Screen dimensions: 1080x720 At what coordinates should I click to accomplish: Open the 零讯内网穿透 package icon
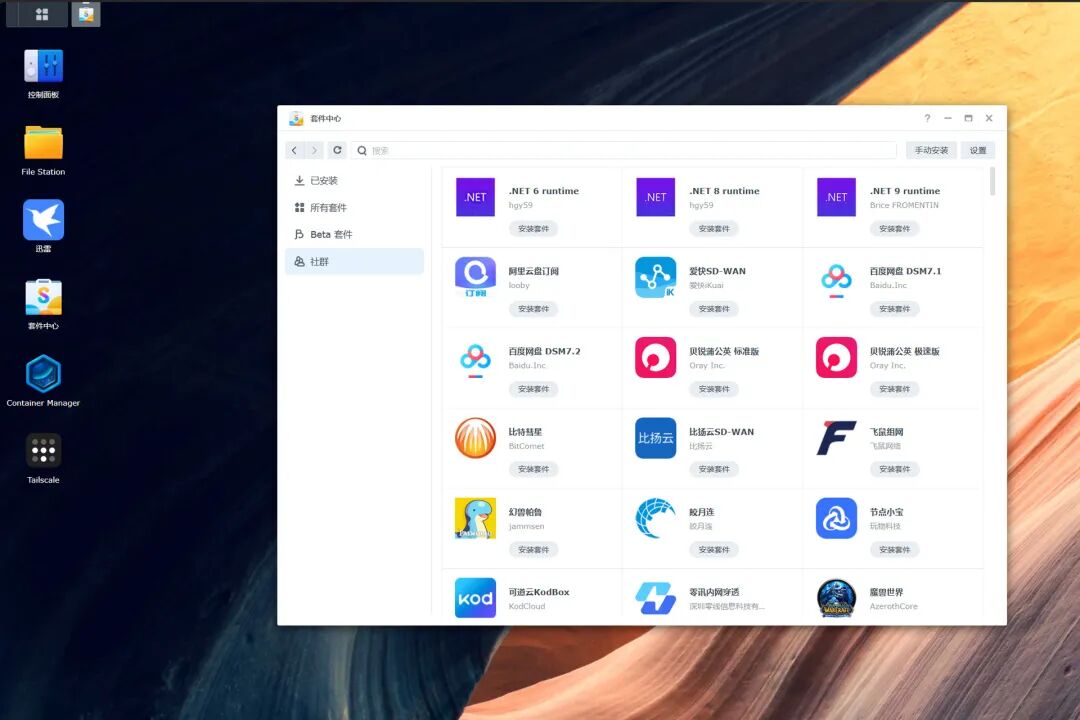point(656,597)
